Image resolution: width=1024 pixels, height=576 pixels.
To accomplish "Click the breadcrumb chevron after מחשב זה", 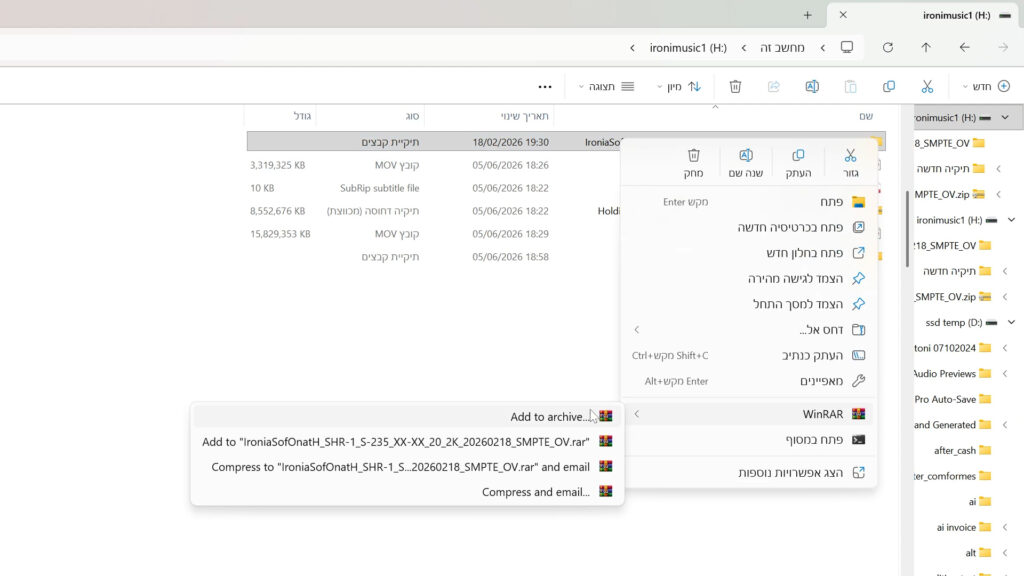I will coord(744,48).
